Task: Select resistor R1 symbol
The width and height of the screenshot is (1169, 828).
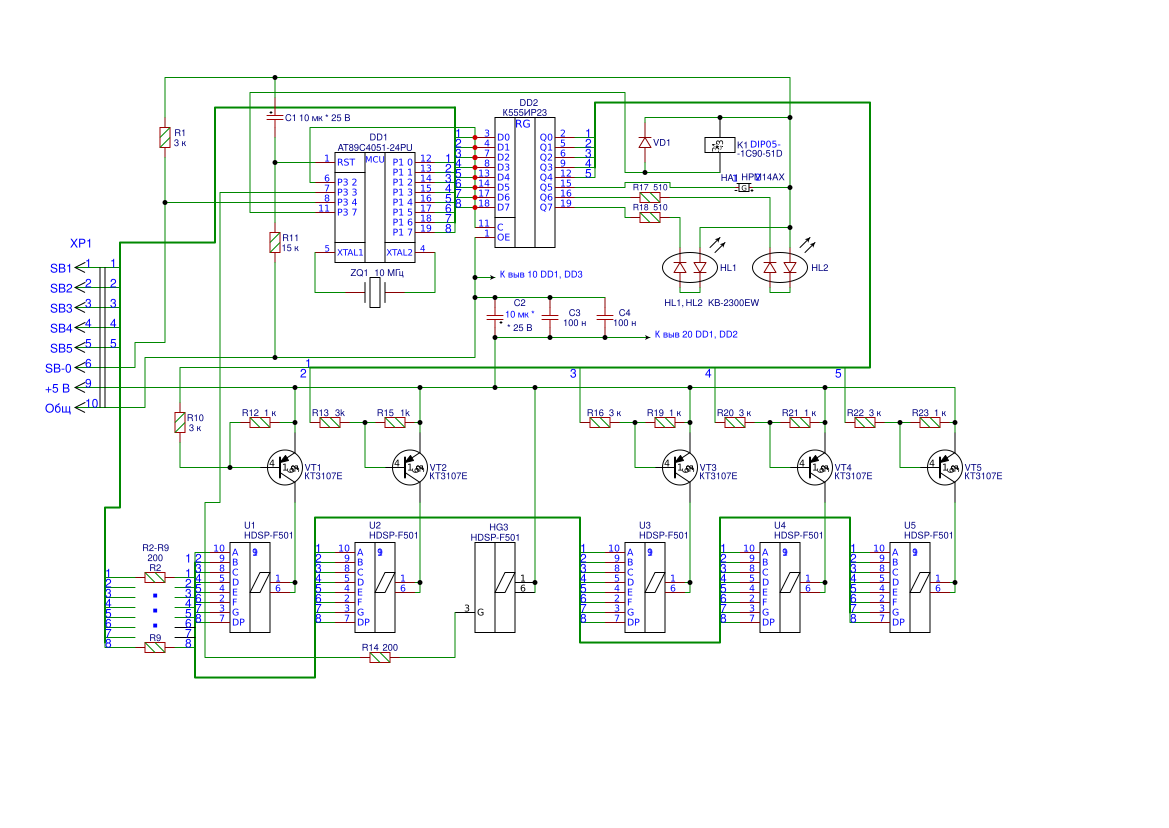Action: click(166, 137)
